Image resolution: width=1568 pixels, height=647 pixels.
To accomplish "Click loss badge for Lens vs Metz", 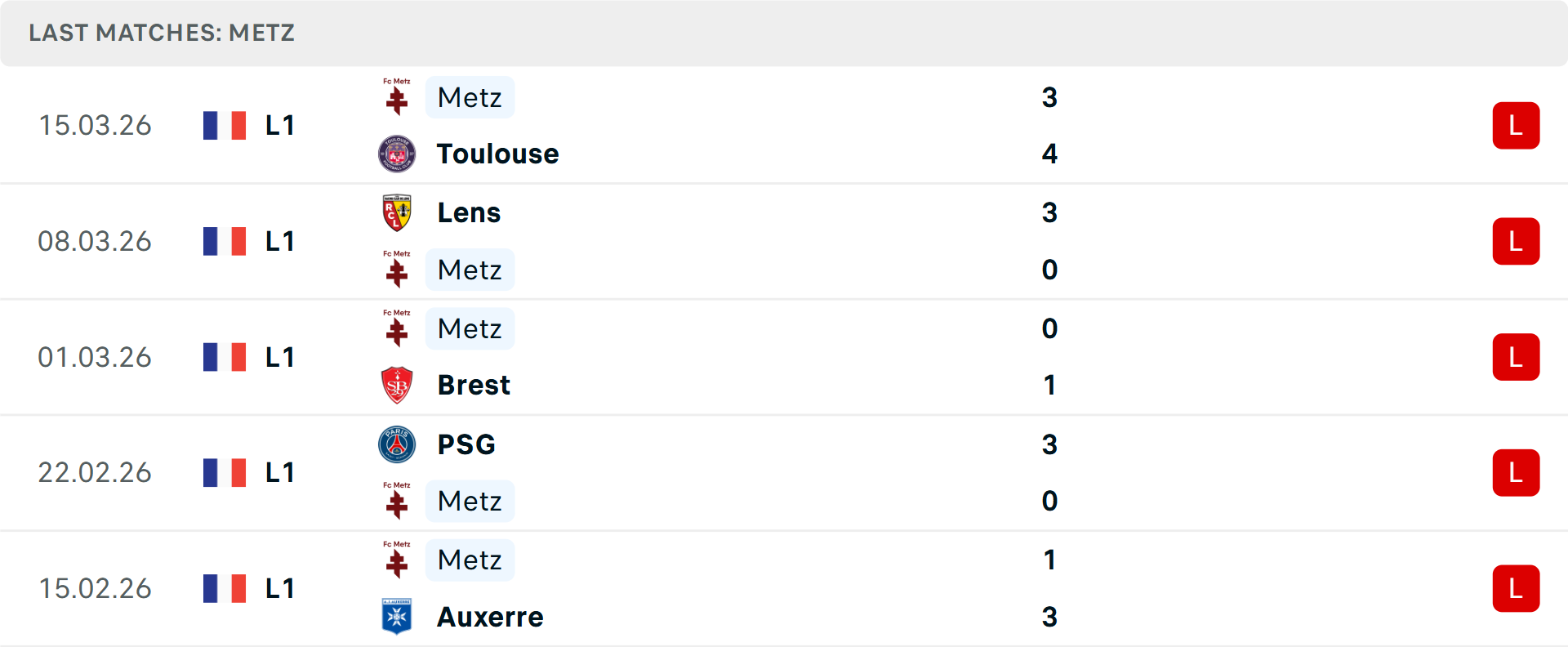I will [x=1516, y=242].
